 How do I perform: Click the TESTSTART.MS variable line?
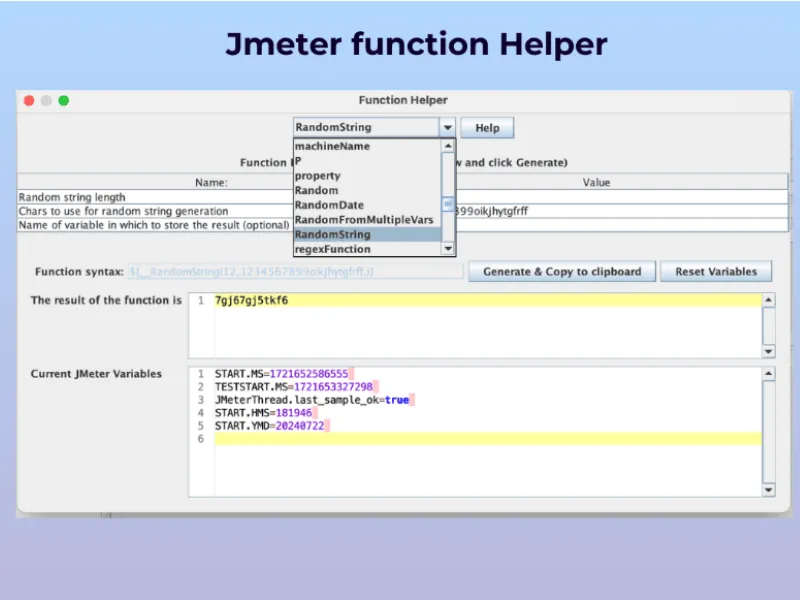click(294, 387)
